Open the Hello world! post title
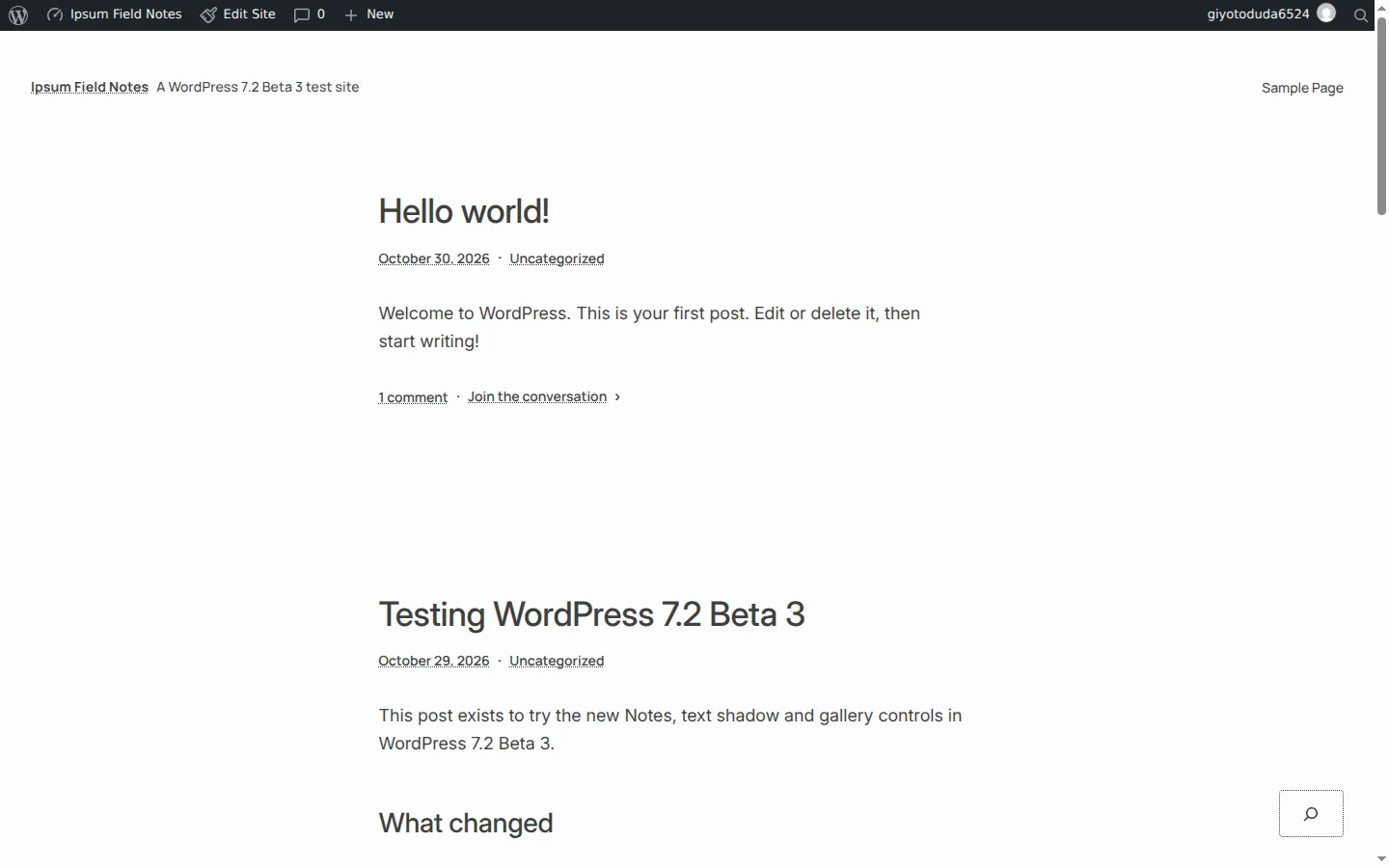 coord(464,211)
